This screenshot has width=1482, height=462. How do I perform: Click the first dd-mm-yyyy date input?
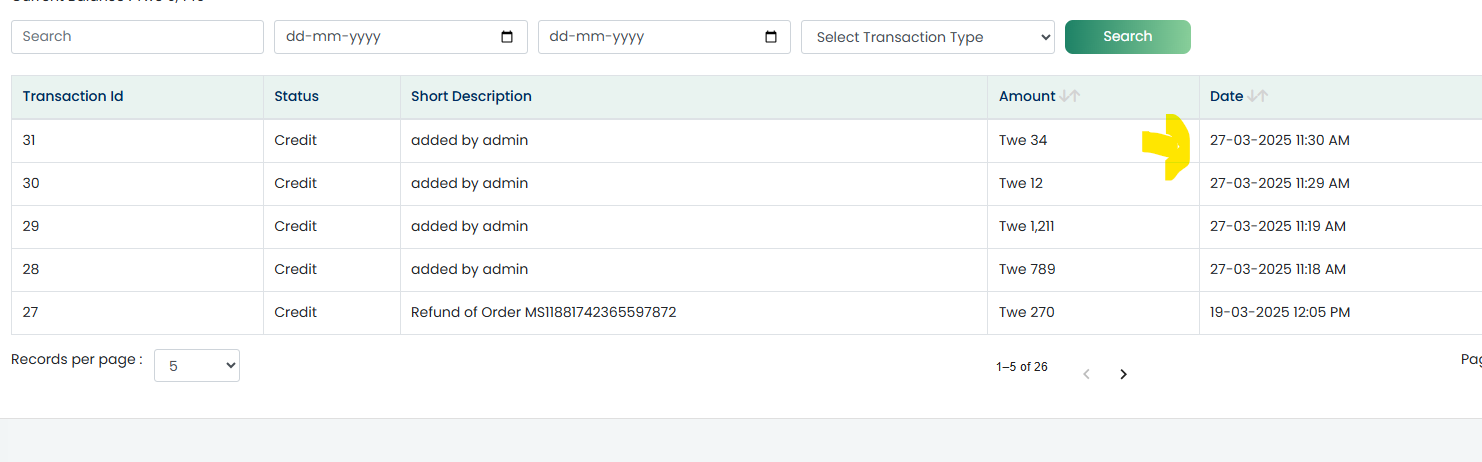point(401,37)
